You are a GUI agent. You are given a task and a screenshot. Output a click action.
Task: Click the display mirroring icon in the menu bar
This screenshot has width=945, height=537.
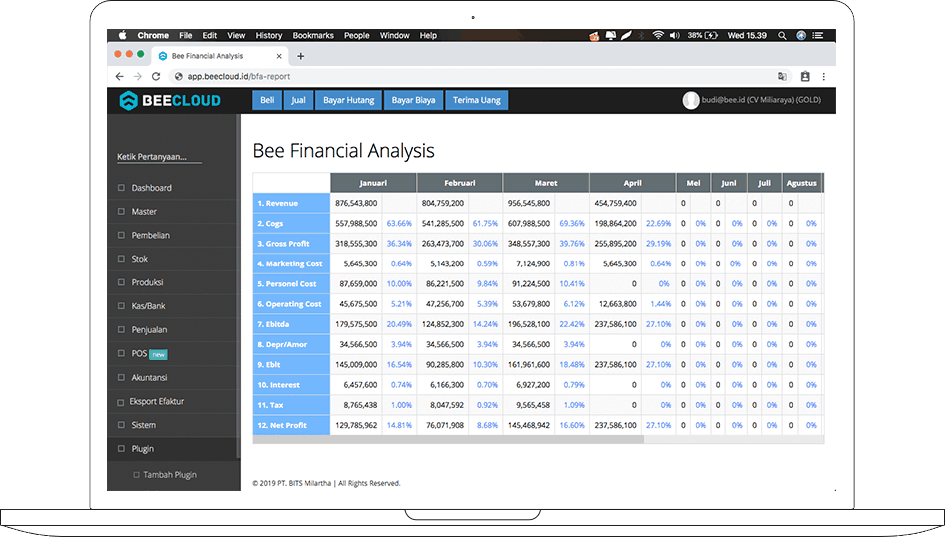tap(611, 36)
